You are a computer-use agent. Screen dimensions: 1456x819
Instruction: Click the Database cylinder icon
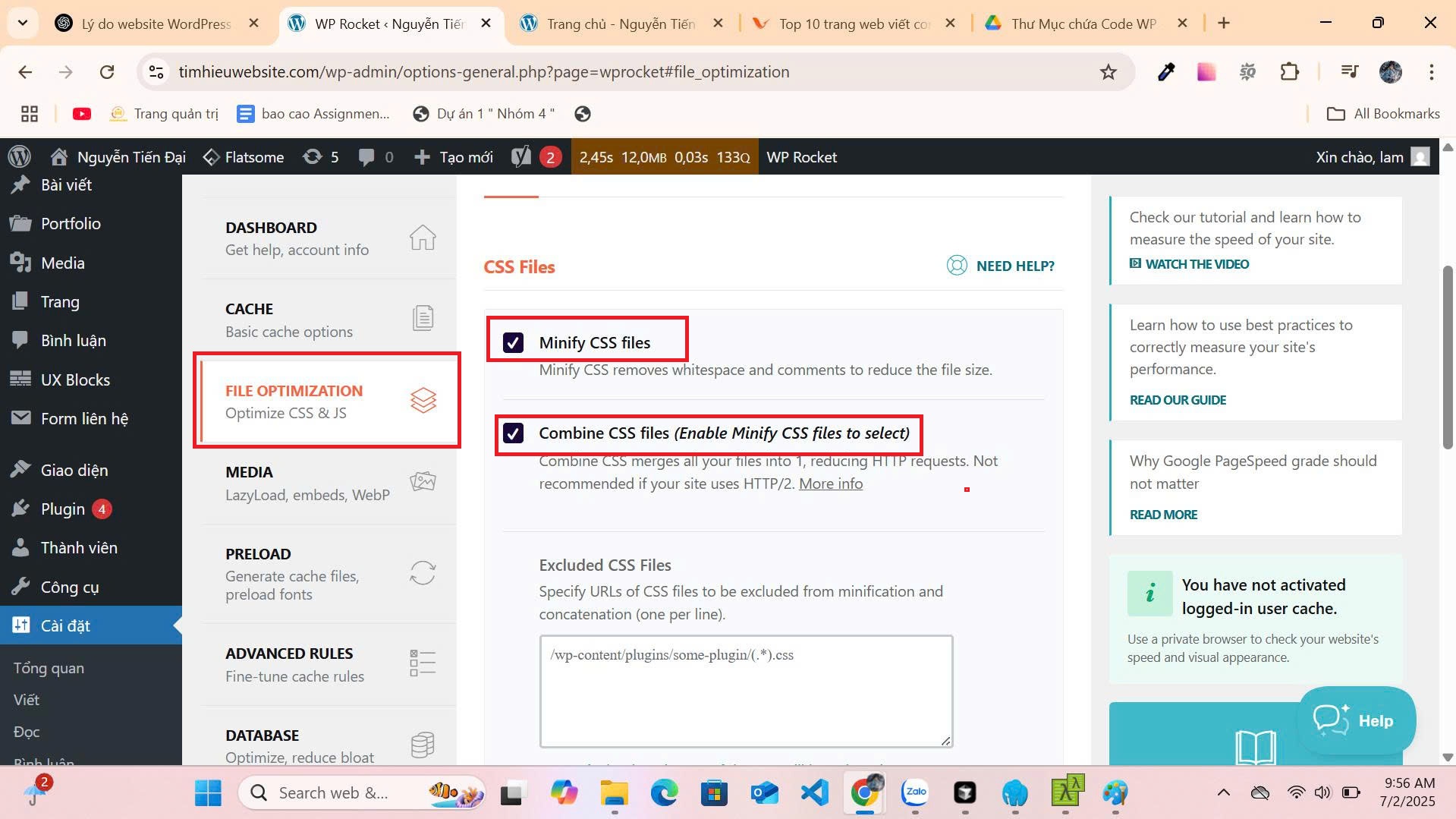[x=423, y=745]
